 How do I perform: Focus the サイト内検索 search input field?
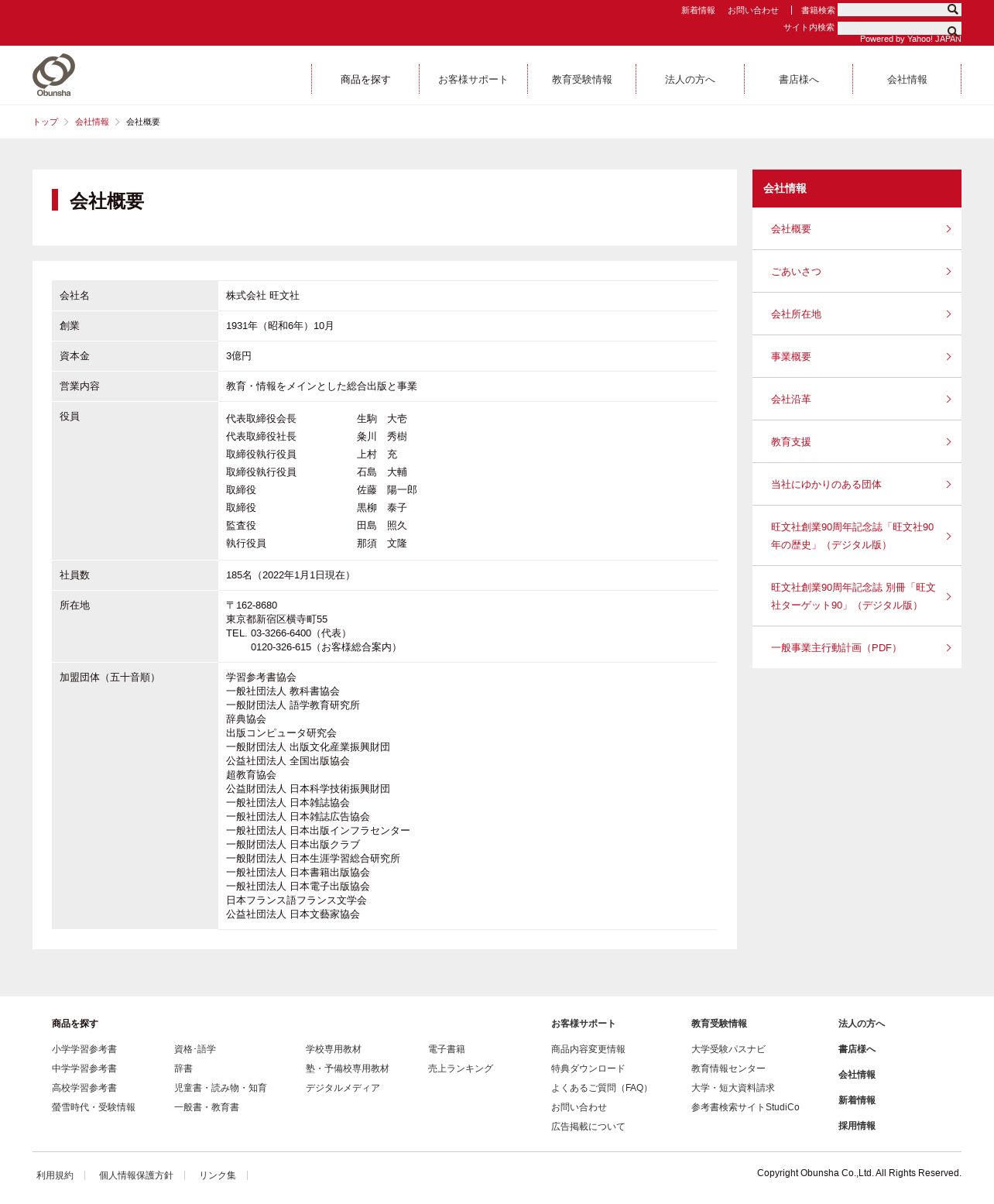coord(892,28)
